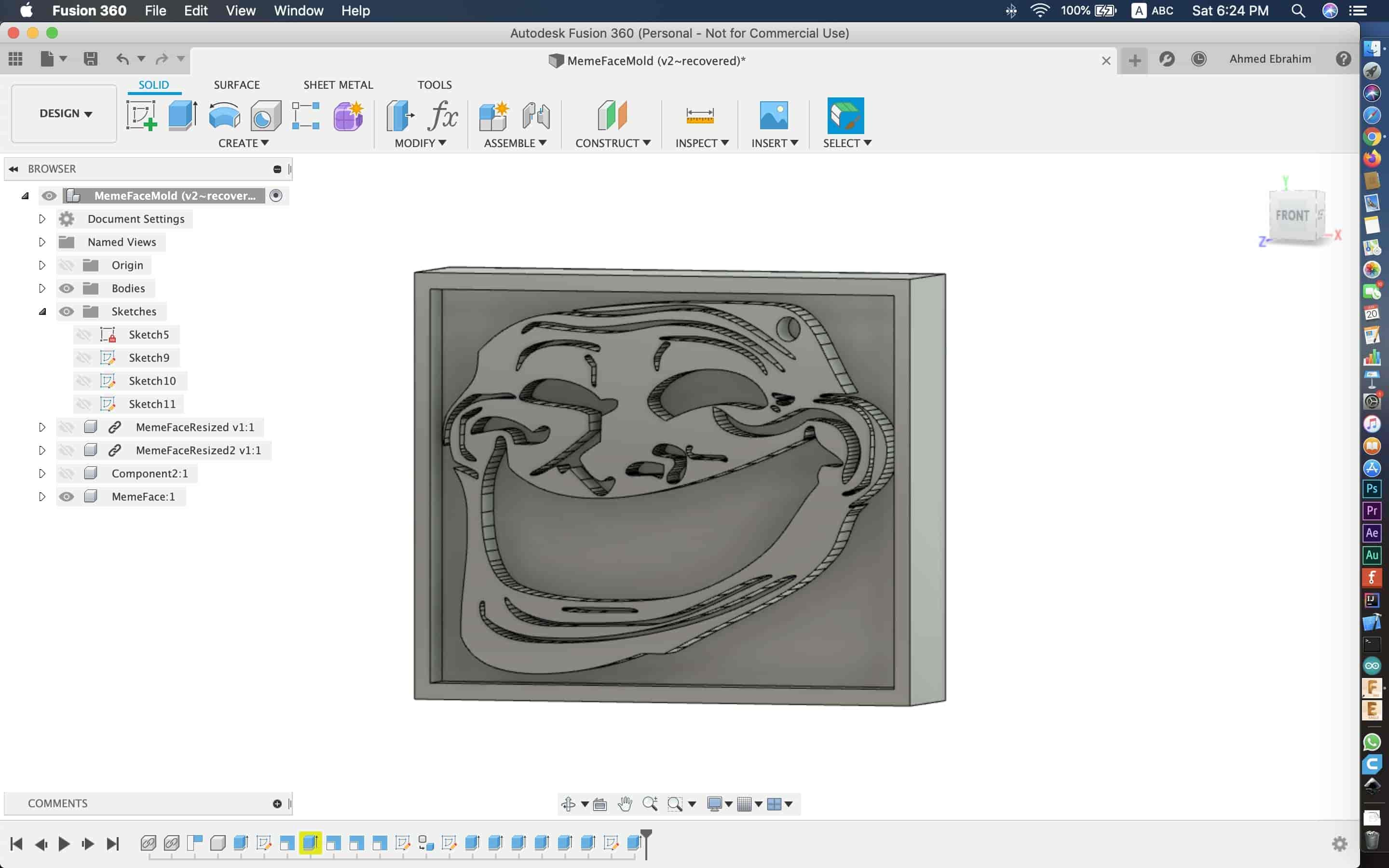This screenshot has width=1389, height=868.
Task: Switch to the SHEET METAL tab
Action: coord(338,84)
